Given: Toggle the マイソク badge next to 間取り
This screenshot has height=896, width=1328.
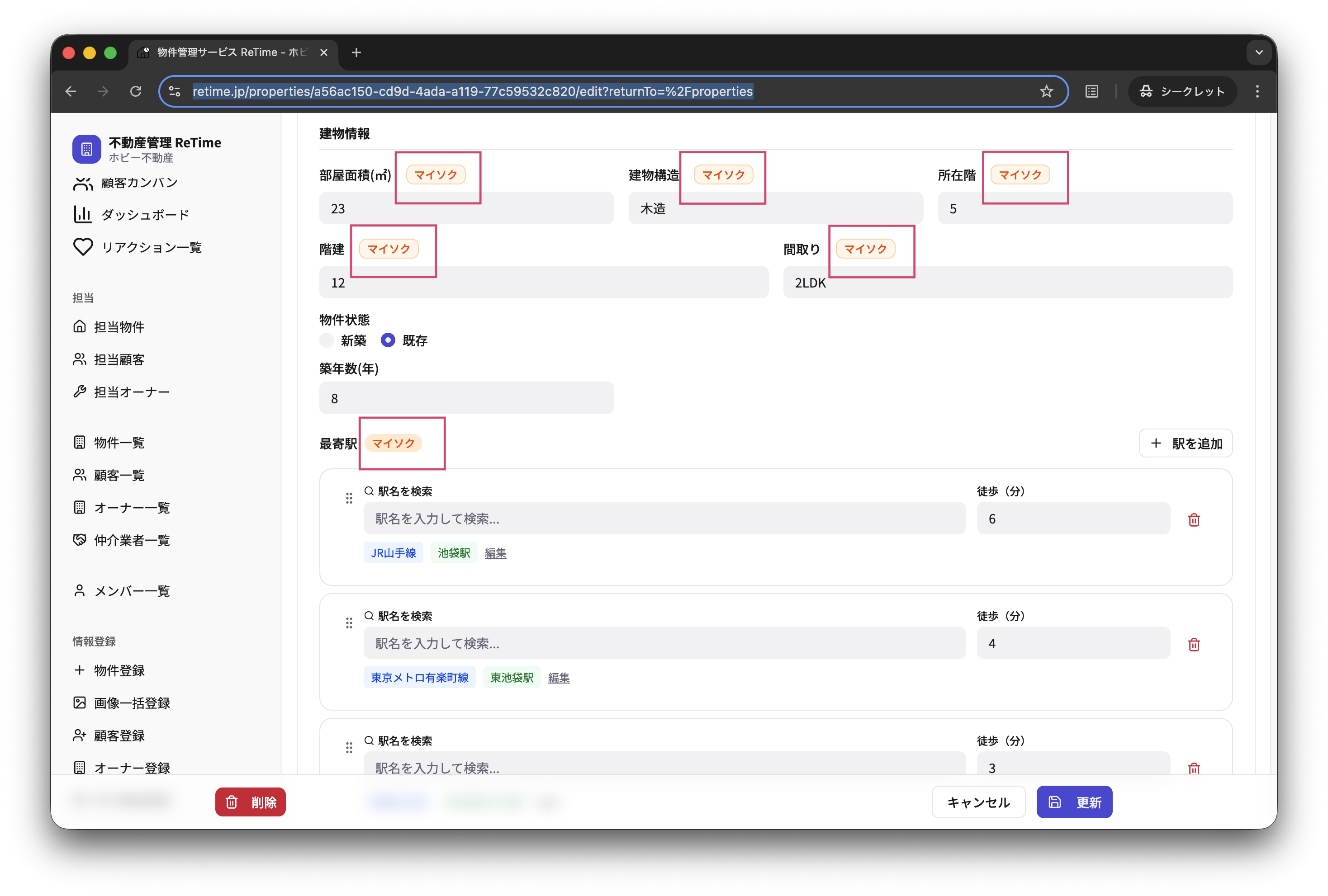Looking at the screenshot, I should pyautogui.click(x=866, y=249).
